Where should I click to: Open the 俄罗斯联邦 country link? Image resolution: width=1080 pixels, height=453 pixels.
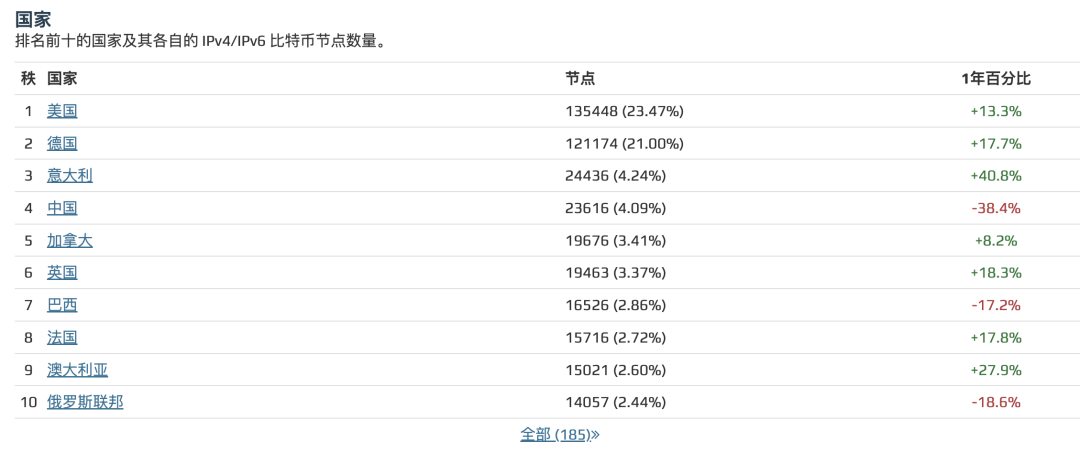point(85,402)
